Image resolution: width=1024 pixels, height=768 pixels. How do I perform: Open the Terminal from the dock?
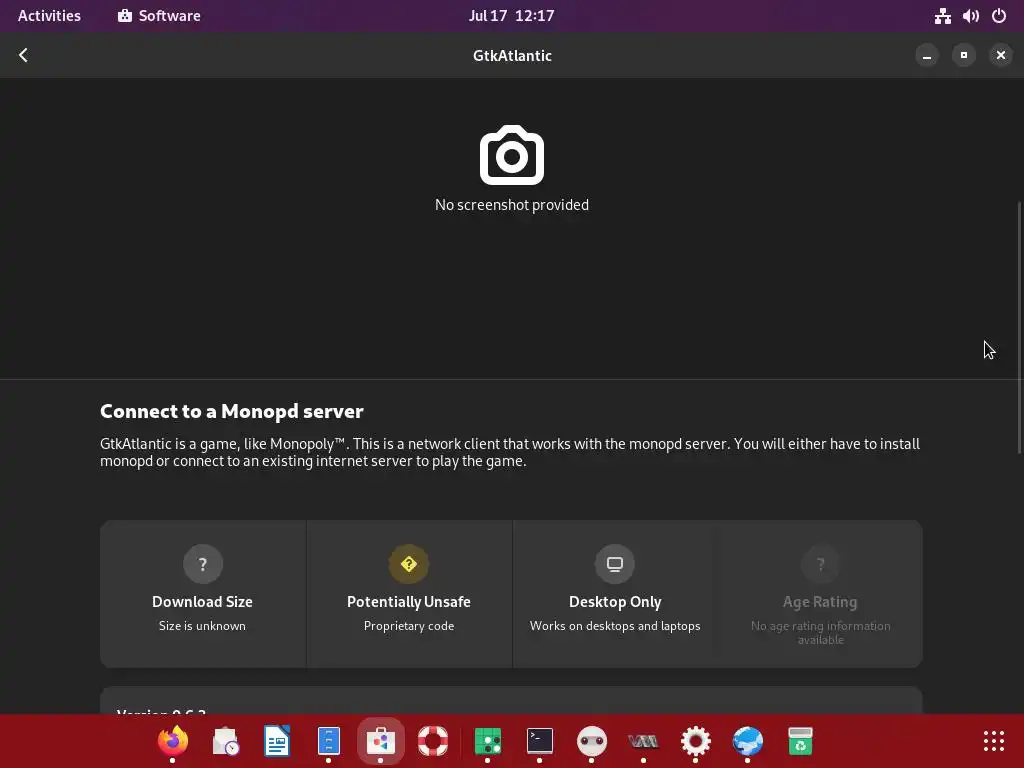(x=539, y=741)
